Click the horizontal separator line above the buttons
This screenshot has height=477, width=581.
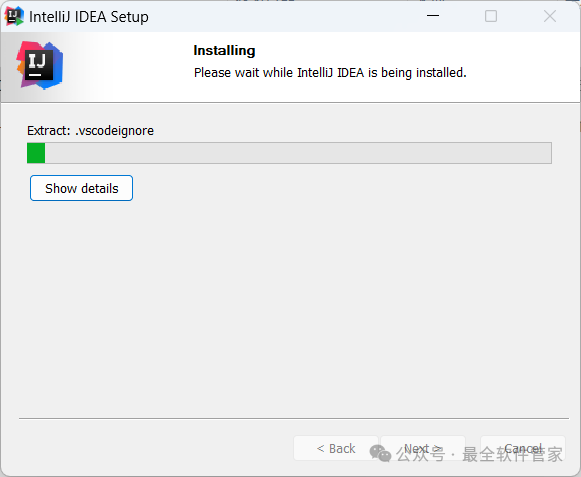294,418
